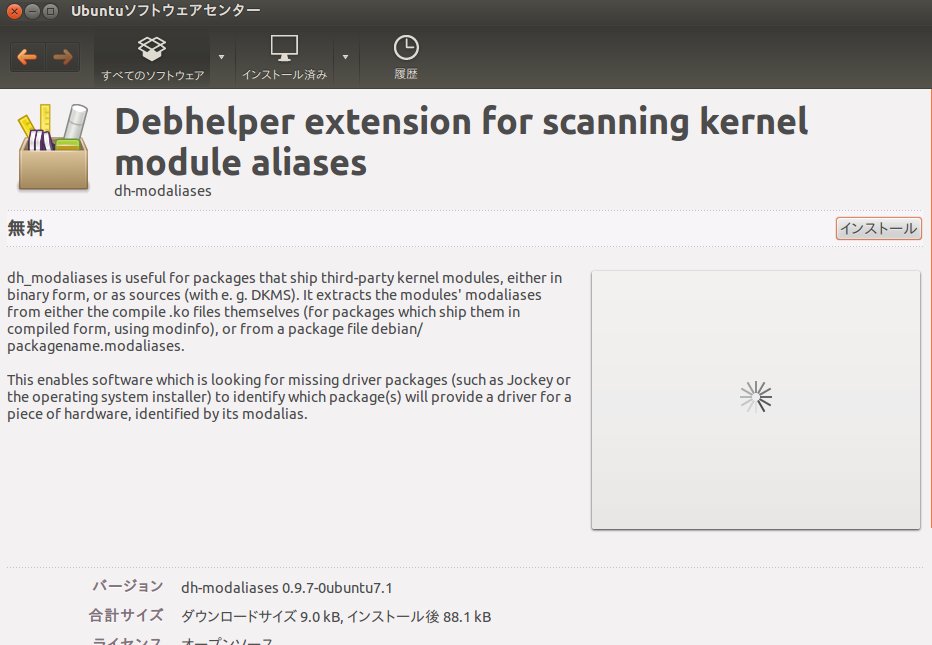Go forward with the right arrow button
The image size is (932, 645).
coord(62,57)
